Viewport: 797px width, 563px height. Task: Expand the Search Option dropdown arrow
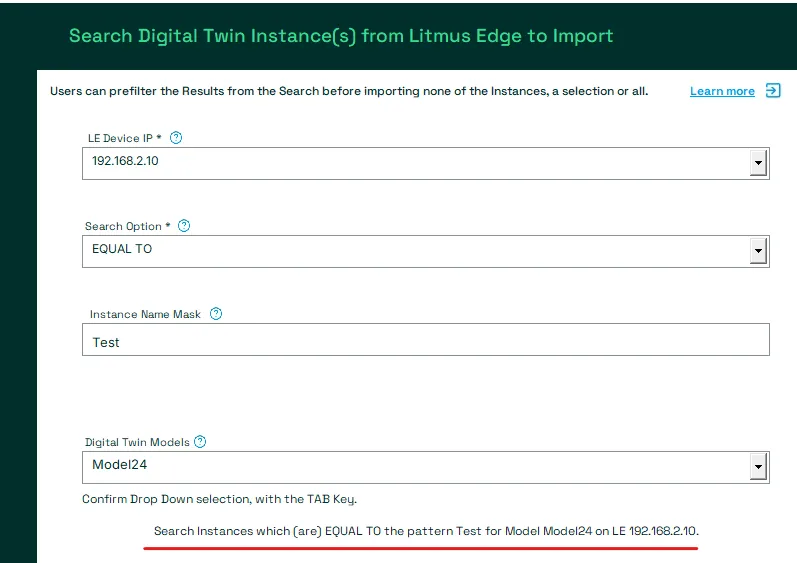(758, 251)
